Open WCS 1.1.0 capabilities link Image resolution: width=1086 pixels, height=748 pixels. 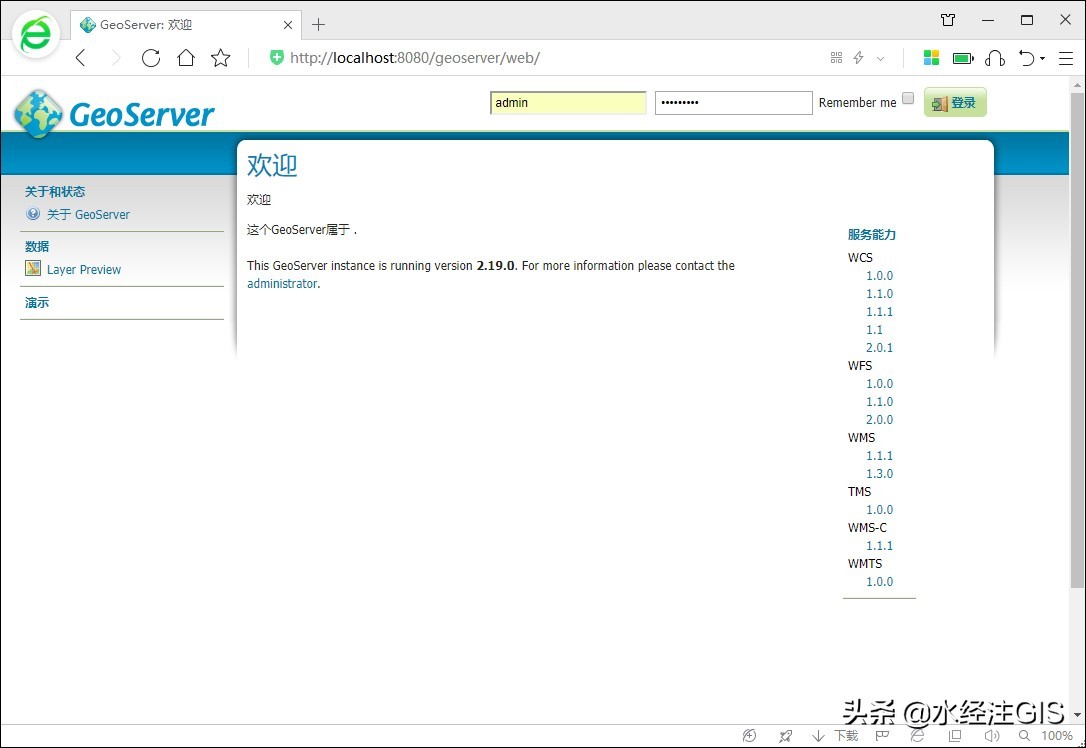(880, 294)
